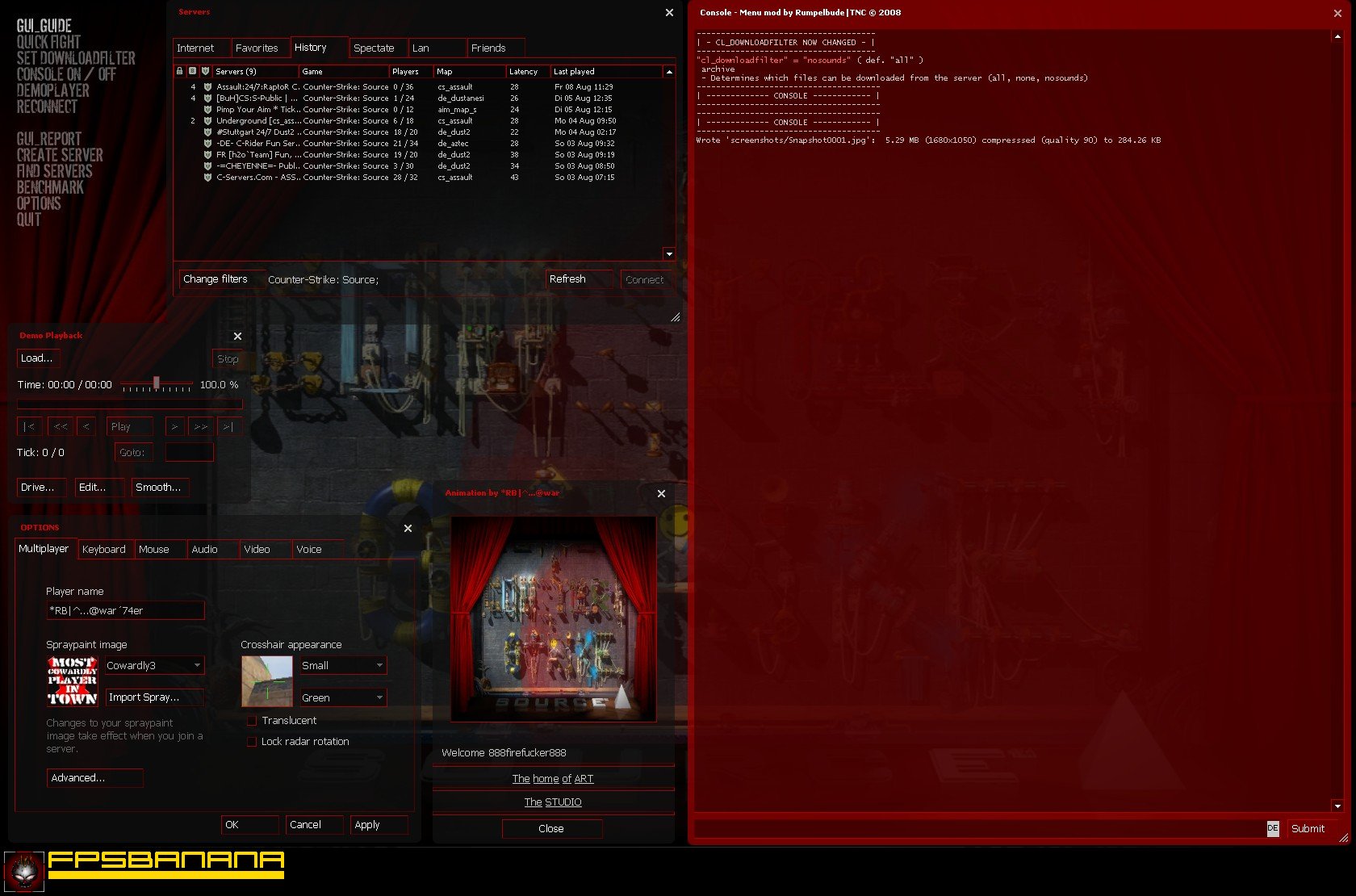This screenshot has height=896, width=1356.
Task: Enable Lock radar rotation
Action: tap(252, 742)
